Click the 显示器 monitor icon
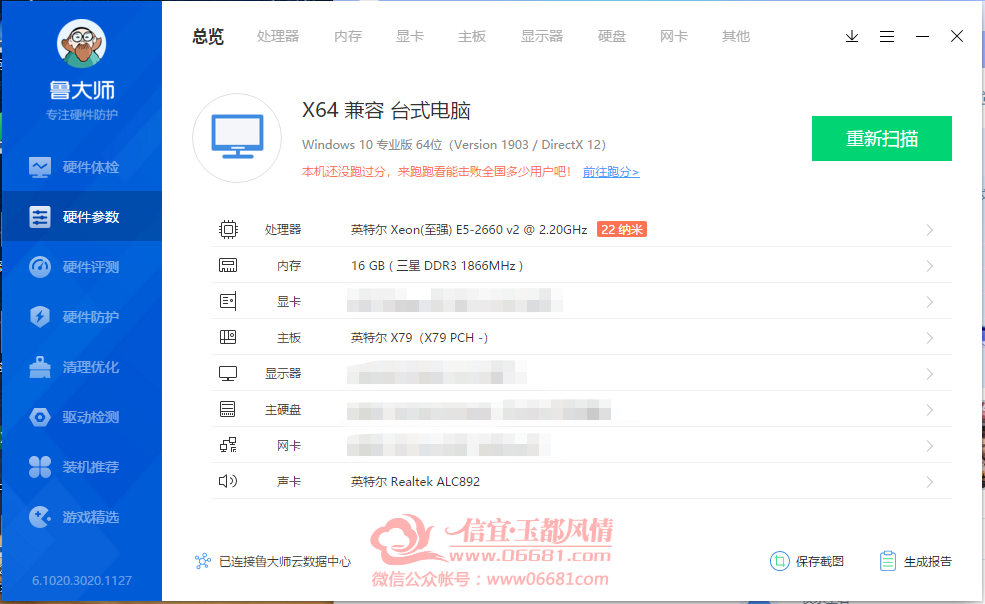The image size is (985, 604). pyautogui.click(x=228, y=373)
